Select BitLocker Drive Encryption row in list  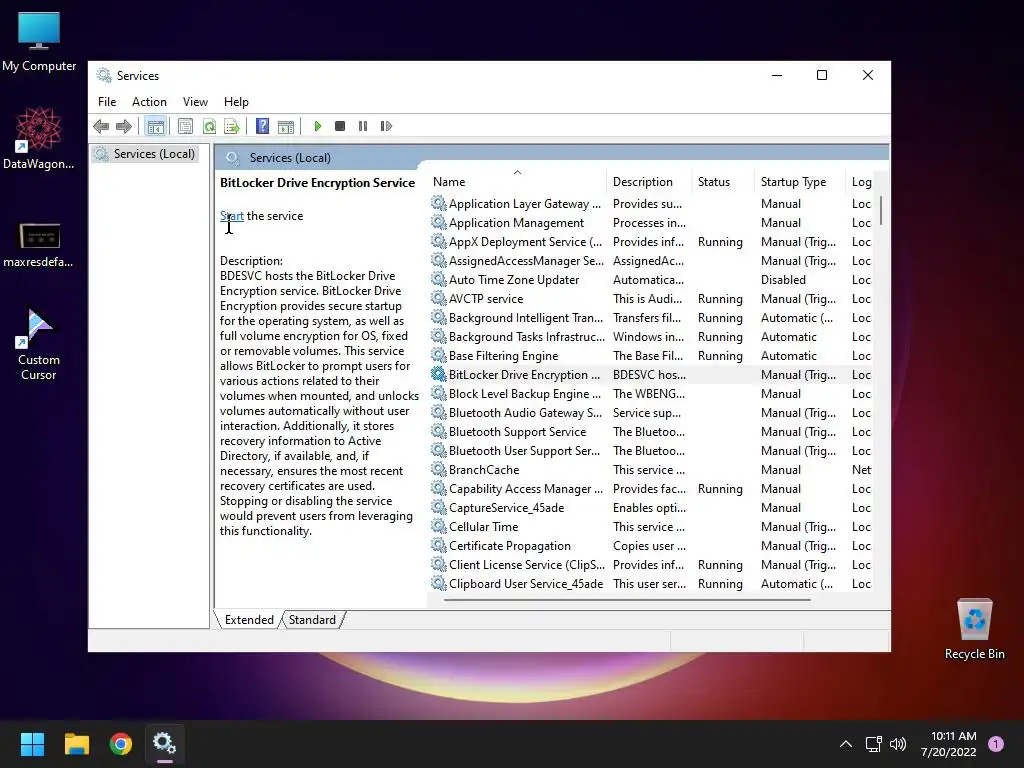click(650, 375)
